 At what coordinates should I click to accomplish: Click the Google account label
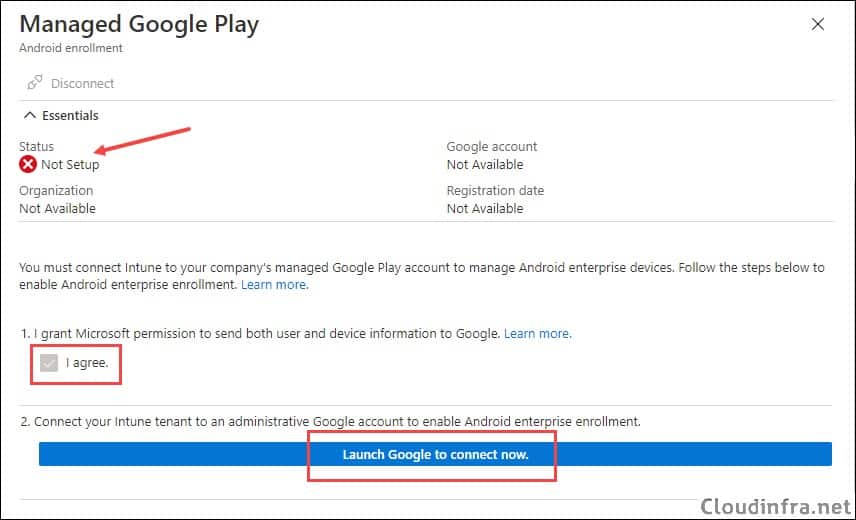[492, 146]
